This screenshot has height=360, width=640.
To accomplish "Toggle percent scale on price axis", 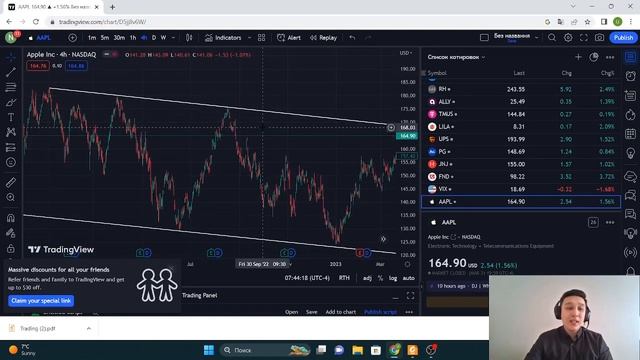I will 380,278.
